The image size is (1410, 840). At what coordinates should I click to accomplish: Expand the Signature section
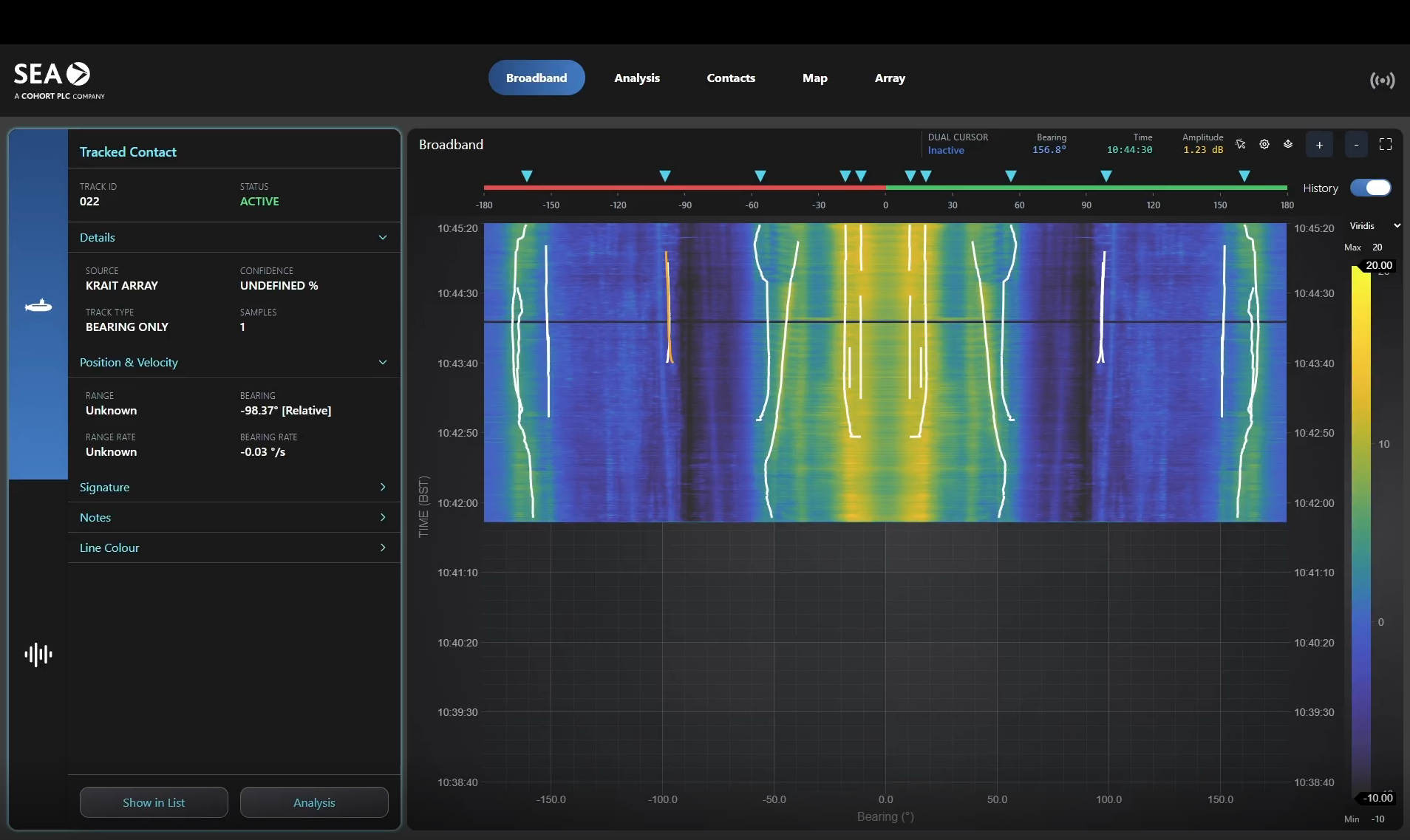pyautogui.click(x=382, y=487)
